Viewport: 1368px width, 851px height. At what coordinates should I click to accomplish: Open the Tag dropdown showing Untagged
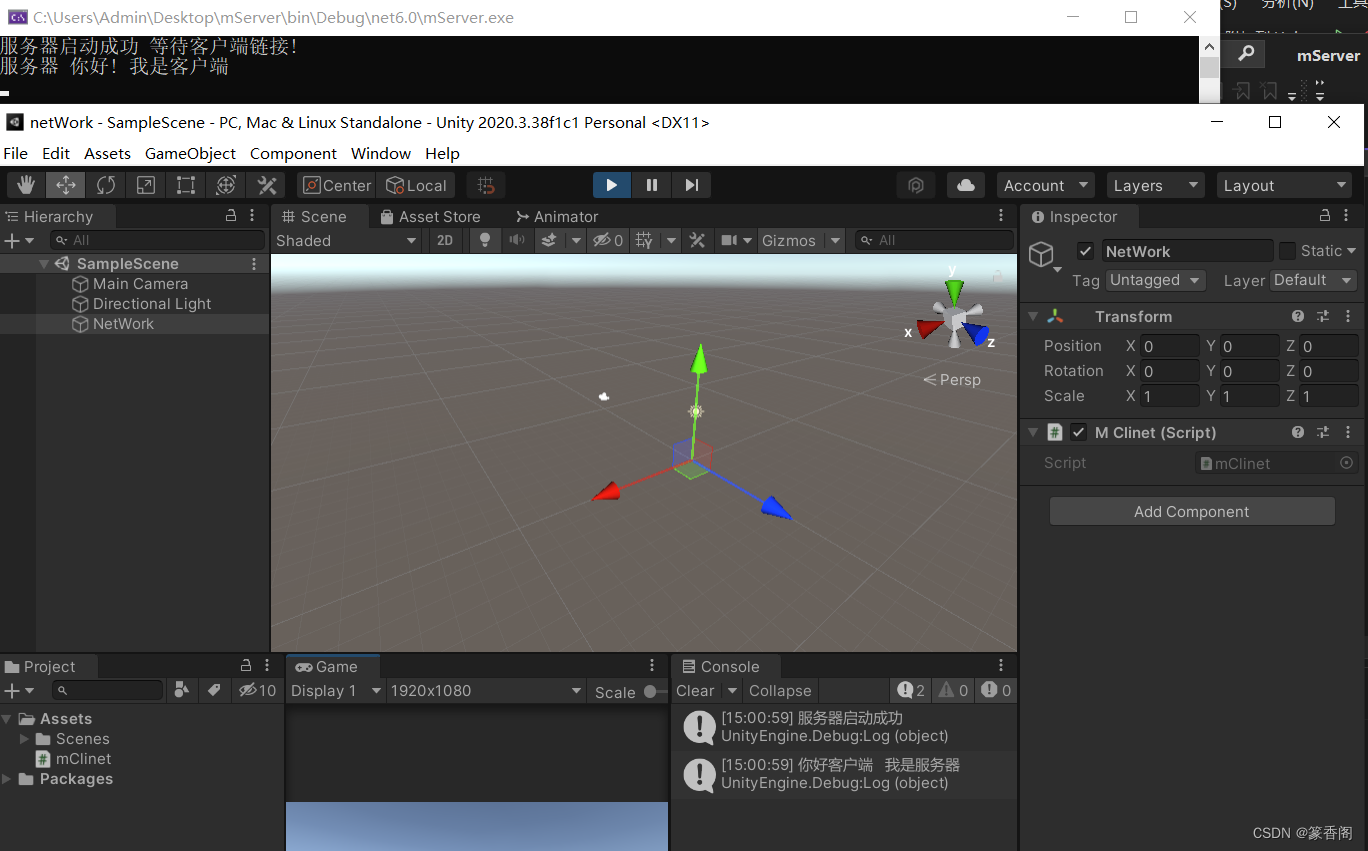pos(1155,280)
